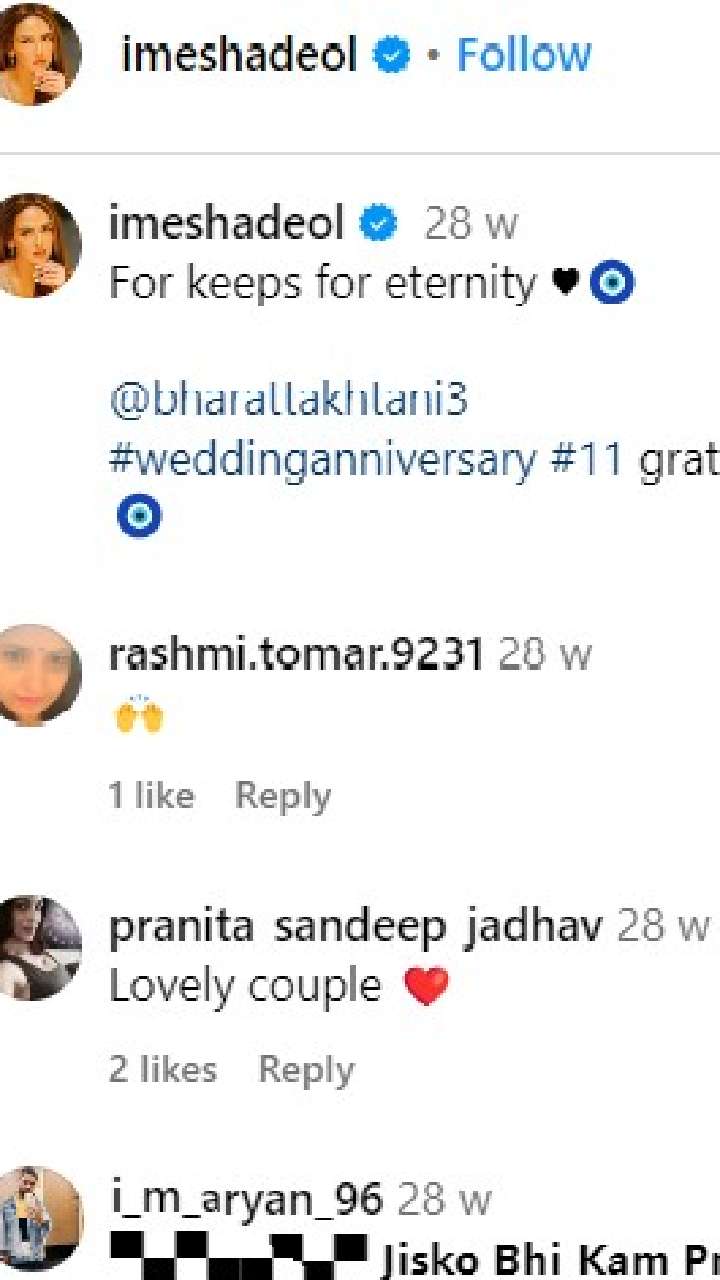Image resolution: width=720 pixels, height=1280 pixels.
Task: Click verified badge next to caption username
Action: pyautogui.click(x=379, y=225)
